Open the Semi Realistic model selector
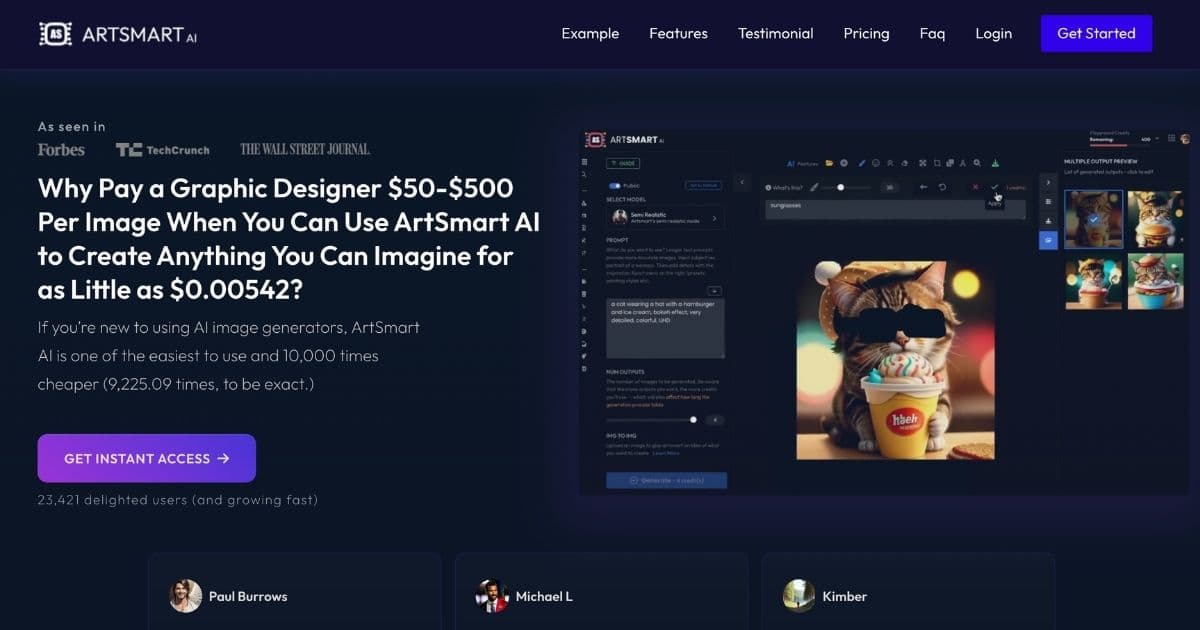Image resolution: width=1200 pixels, height=630 pixels. (665, 217)
